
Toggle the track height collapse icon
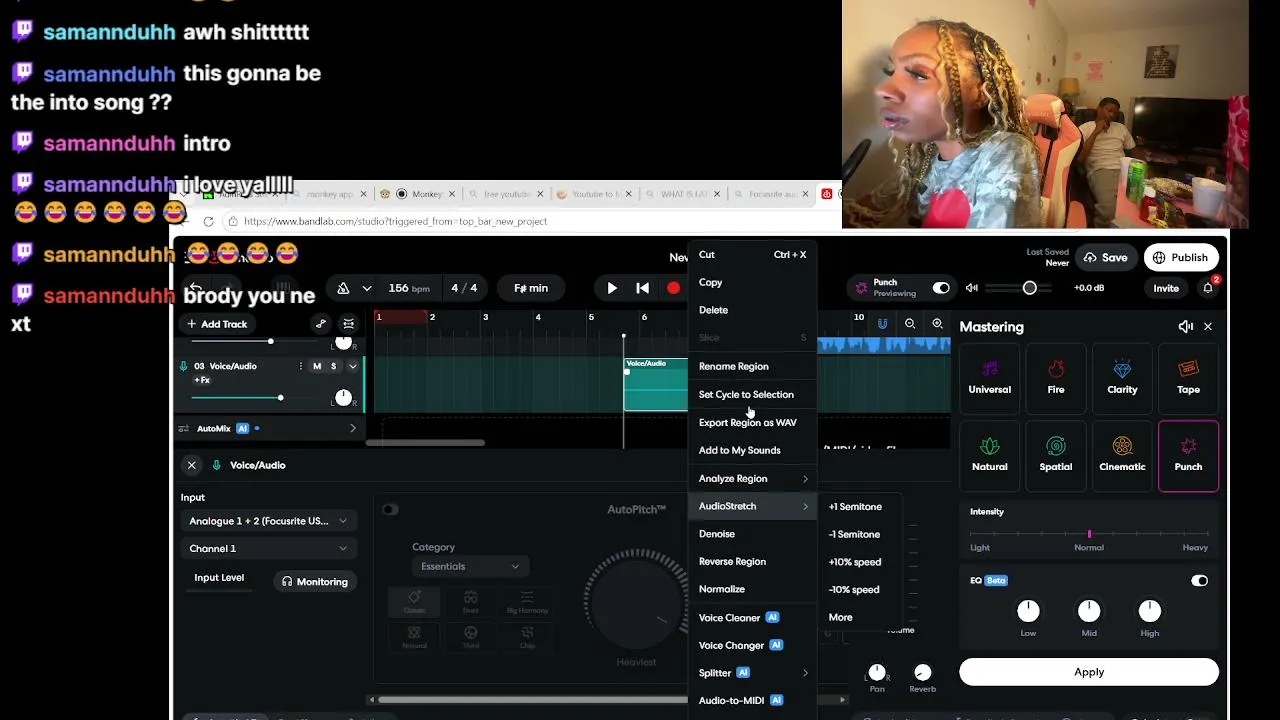(x=349, y=324)
